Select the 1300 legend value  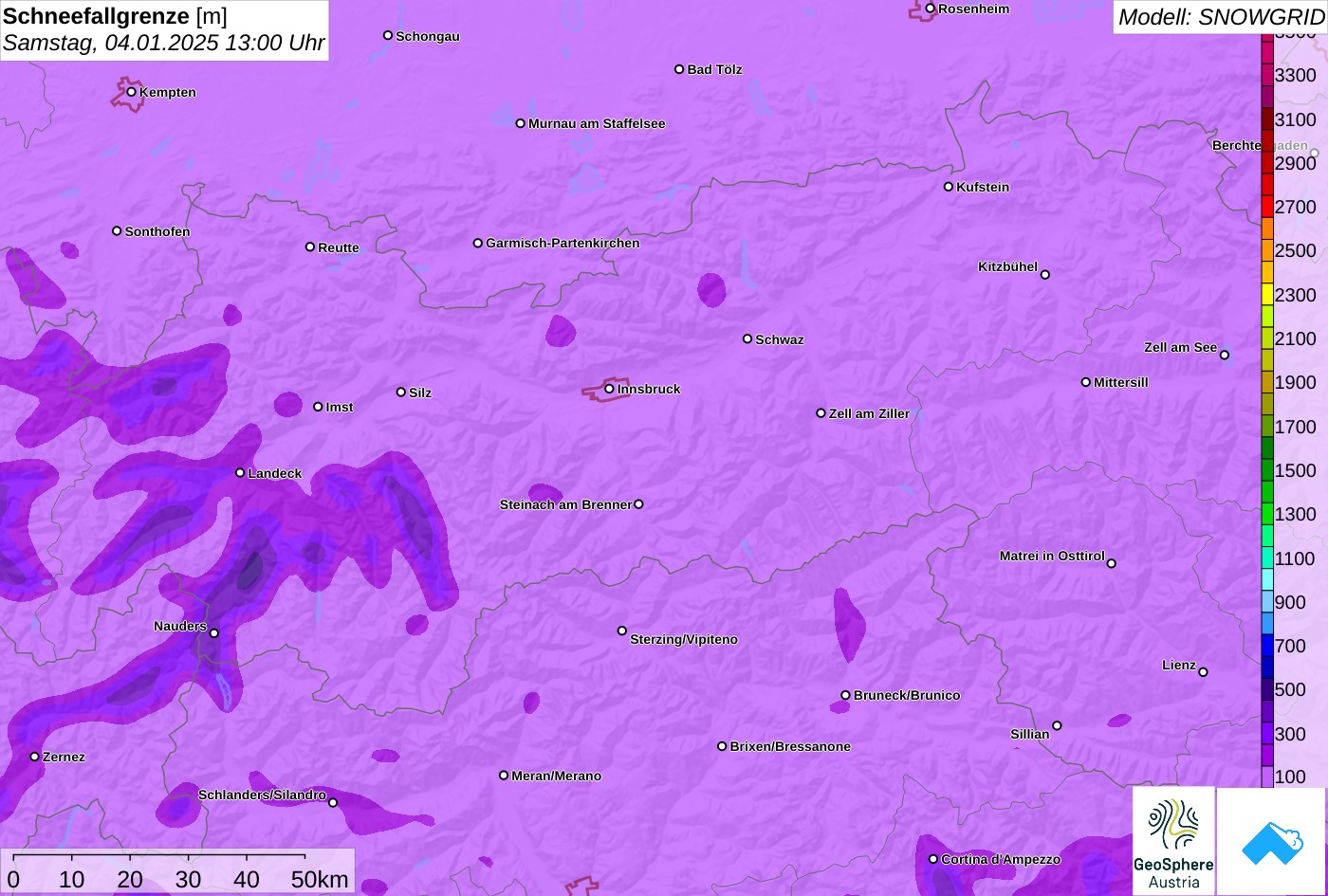click(x=1296, y=514)
